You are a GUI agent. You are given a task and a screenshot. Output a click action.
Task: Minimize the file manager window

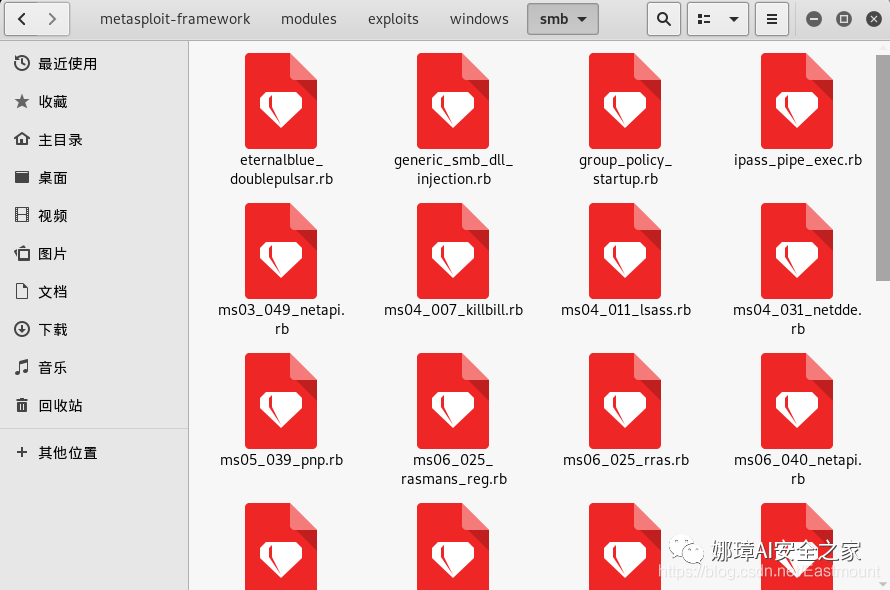pyautogui.click(x=814, y=19)
